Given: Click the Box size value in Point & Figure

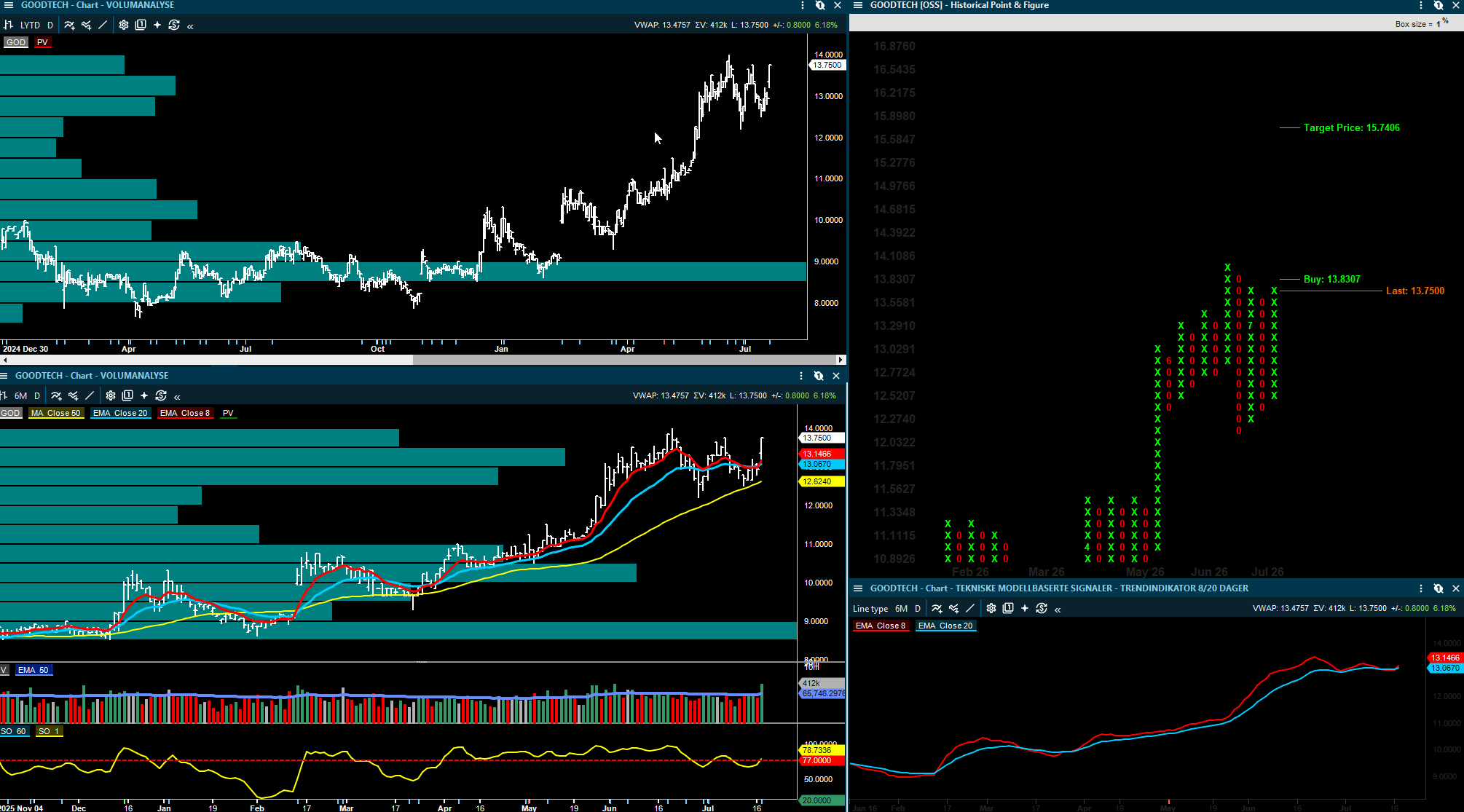Looking at the screenshot, I should (x=1439, y=24).
